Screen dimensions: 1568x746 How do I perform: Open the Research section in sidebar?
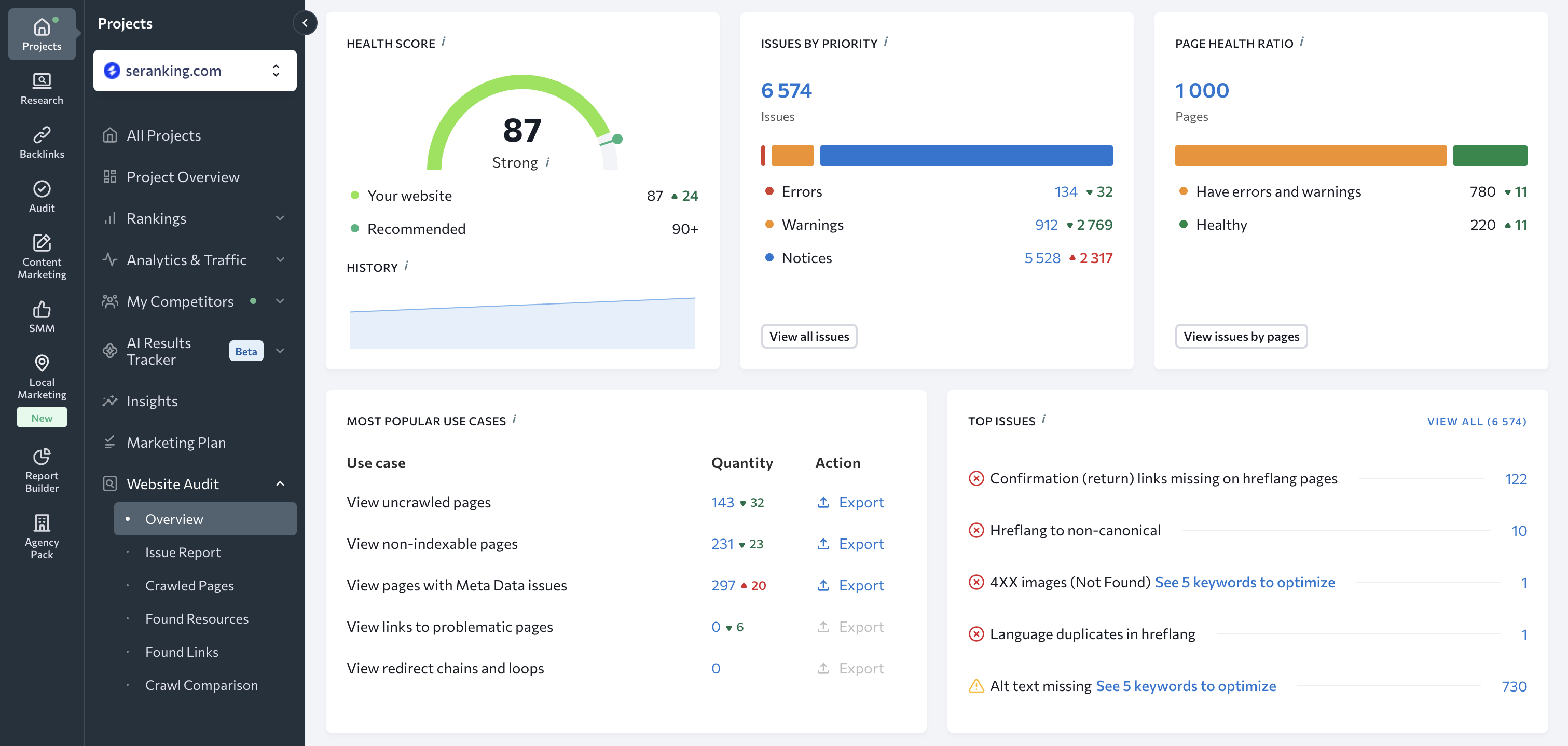[x=42, y=88]
